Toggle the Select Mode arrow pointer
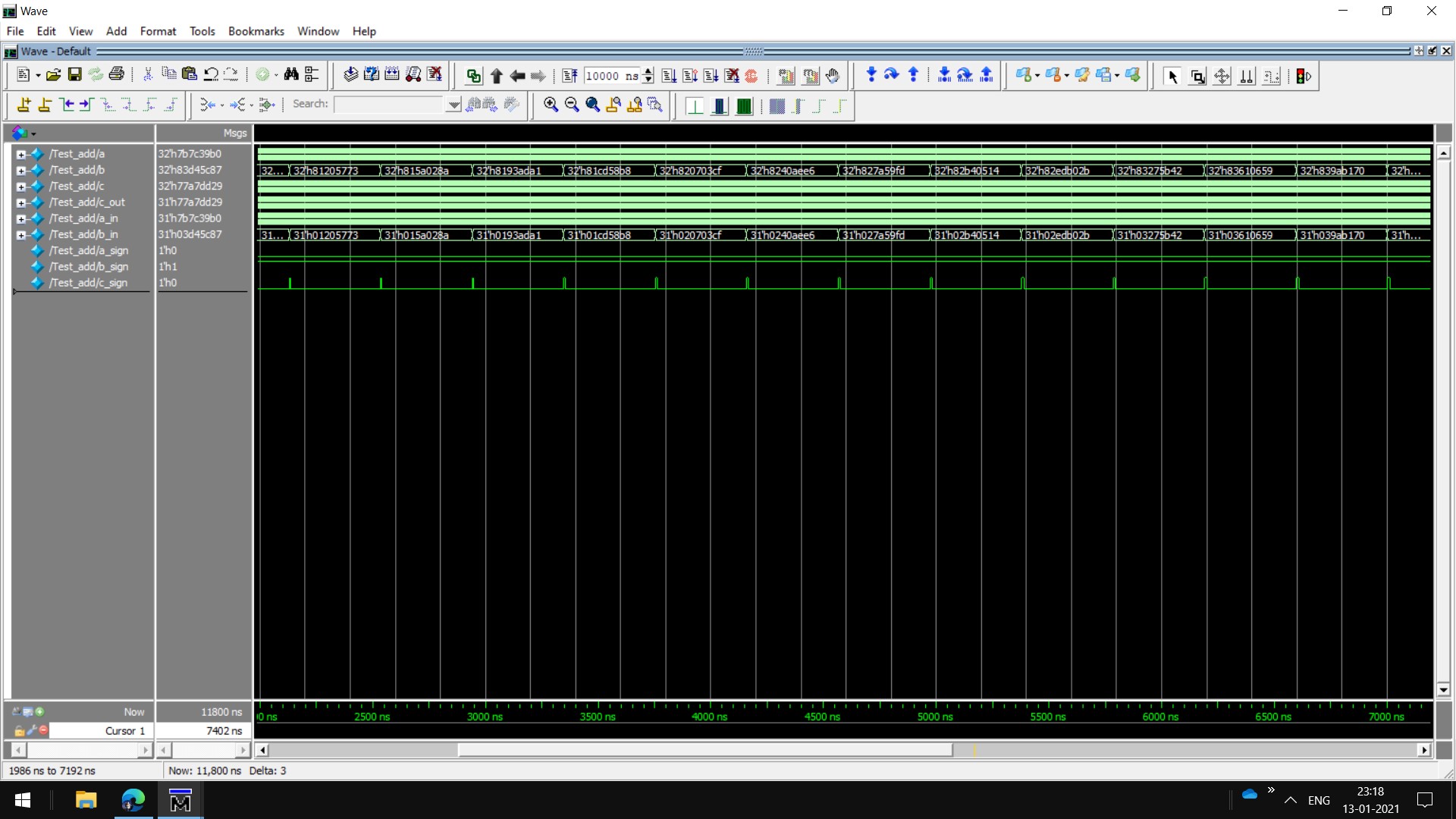 (1172, 77)
